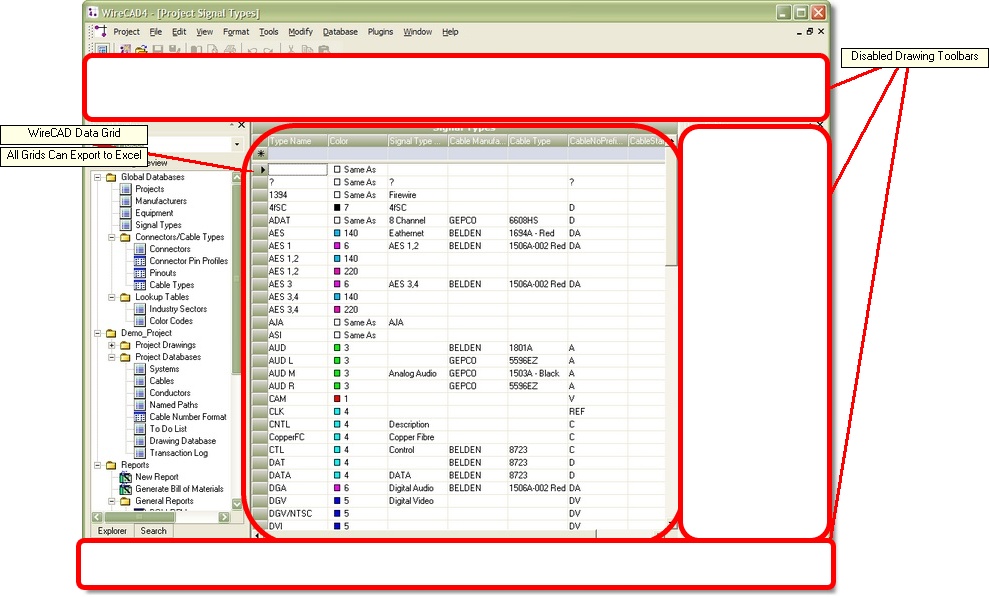The height and width of the screenshot is (597, 989).
Task: Click the To Do List icon
Action: click(139, 429)
